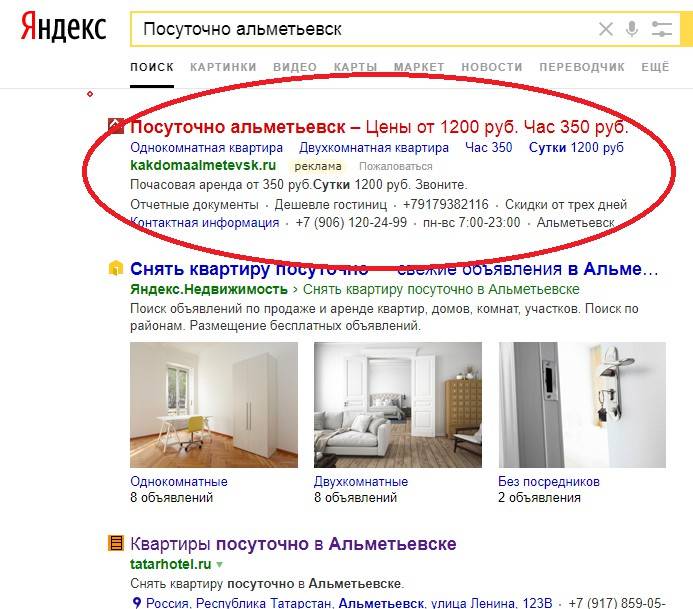The height and width of the screenshot is (609, 693).
Task: Click the yellow Яндекс.Недвижимость favicon icon
Action: pyautogui.click(x=116, y=268)
